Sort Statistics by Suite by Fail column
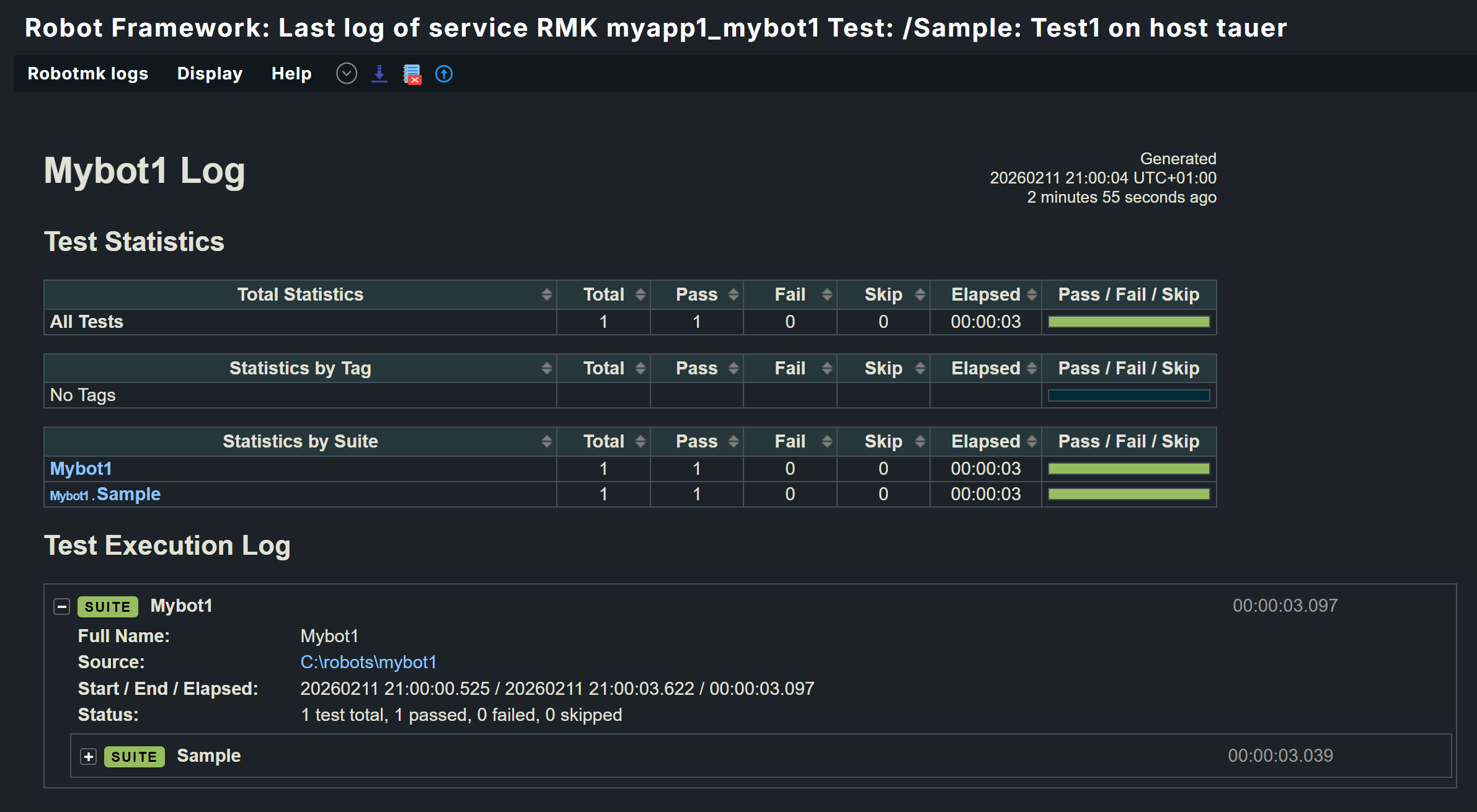Screen dimensions: 1477x812 pyautogui.click(x=827, y=441)
